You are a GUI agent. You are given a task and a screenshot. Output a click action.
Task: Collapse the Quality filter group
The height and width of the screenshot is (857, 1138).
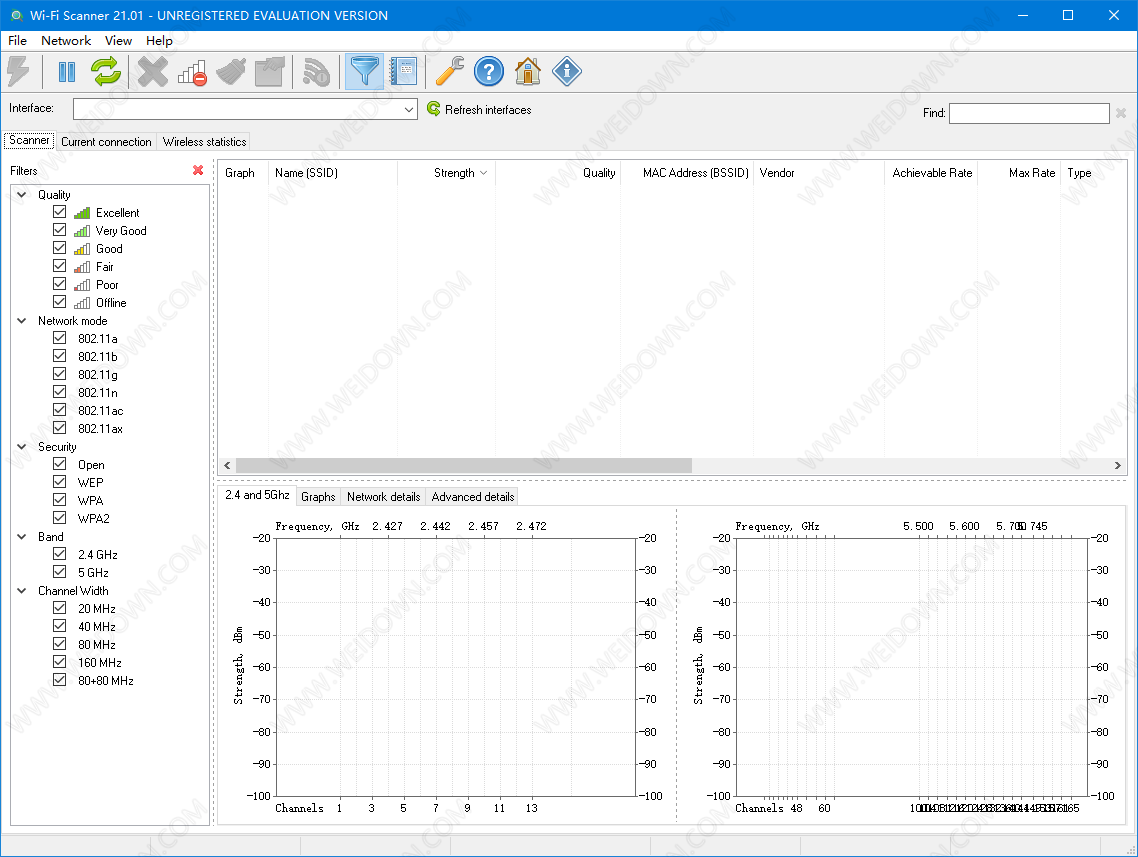coord(22,194)
